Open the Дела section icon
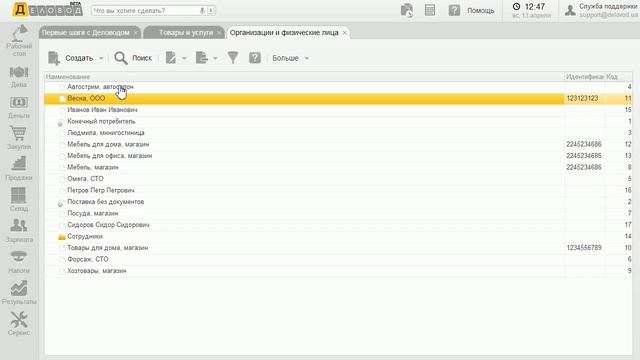Viewport: 640px width, 360px height. click(19, 72)
